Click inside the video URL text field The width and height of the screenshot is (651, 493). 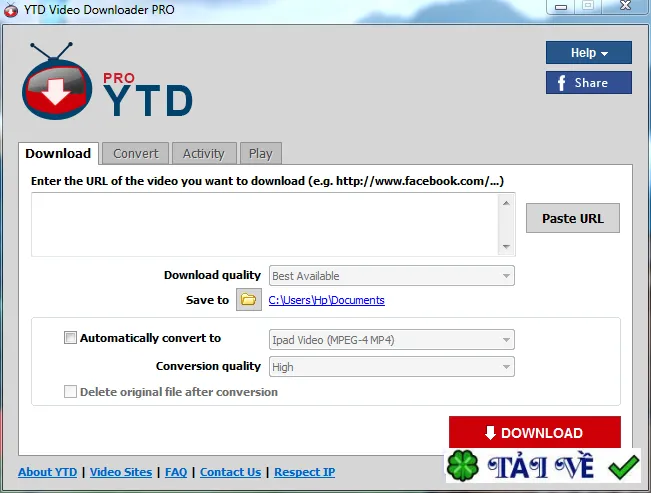[x=265, y=224]
